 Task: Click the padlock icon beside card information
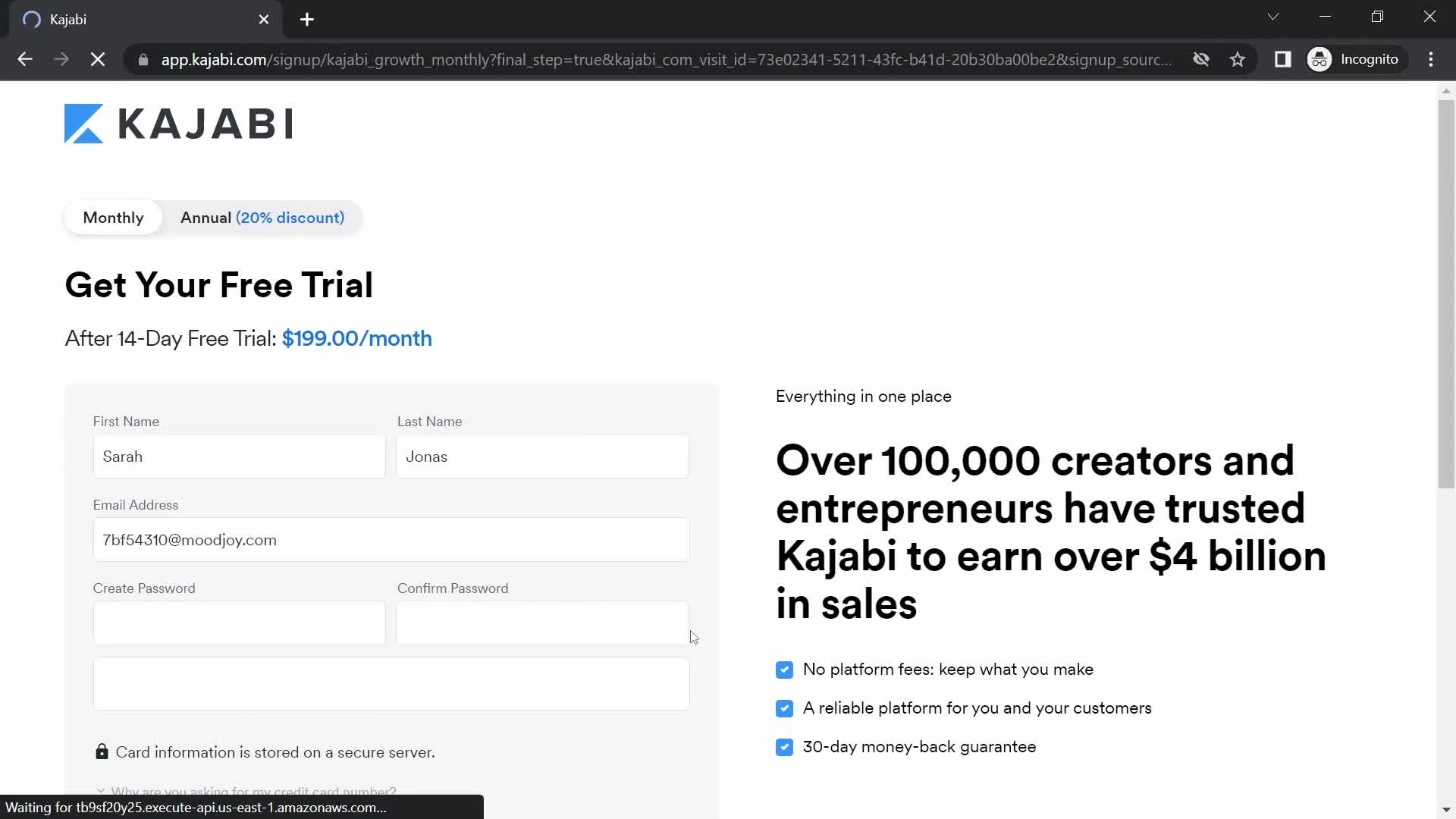102,752
